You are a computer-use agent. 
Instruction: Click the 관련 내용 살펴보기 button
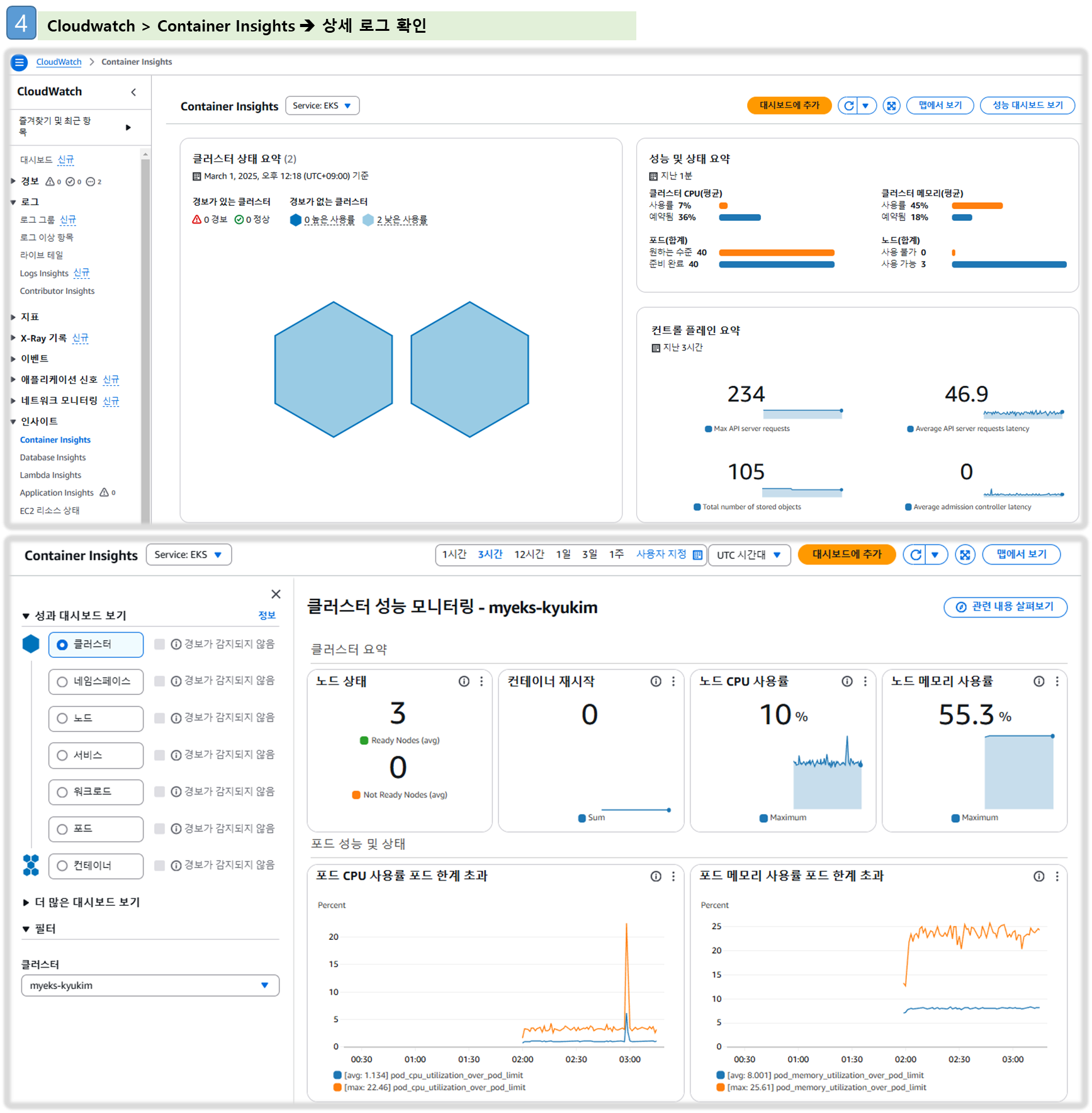(x=1005, y=607)
